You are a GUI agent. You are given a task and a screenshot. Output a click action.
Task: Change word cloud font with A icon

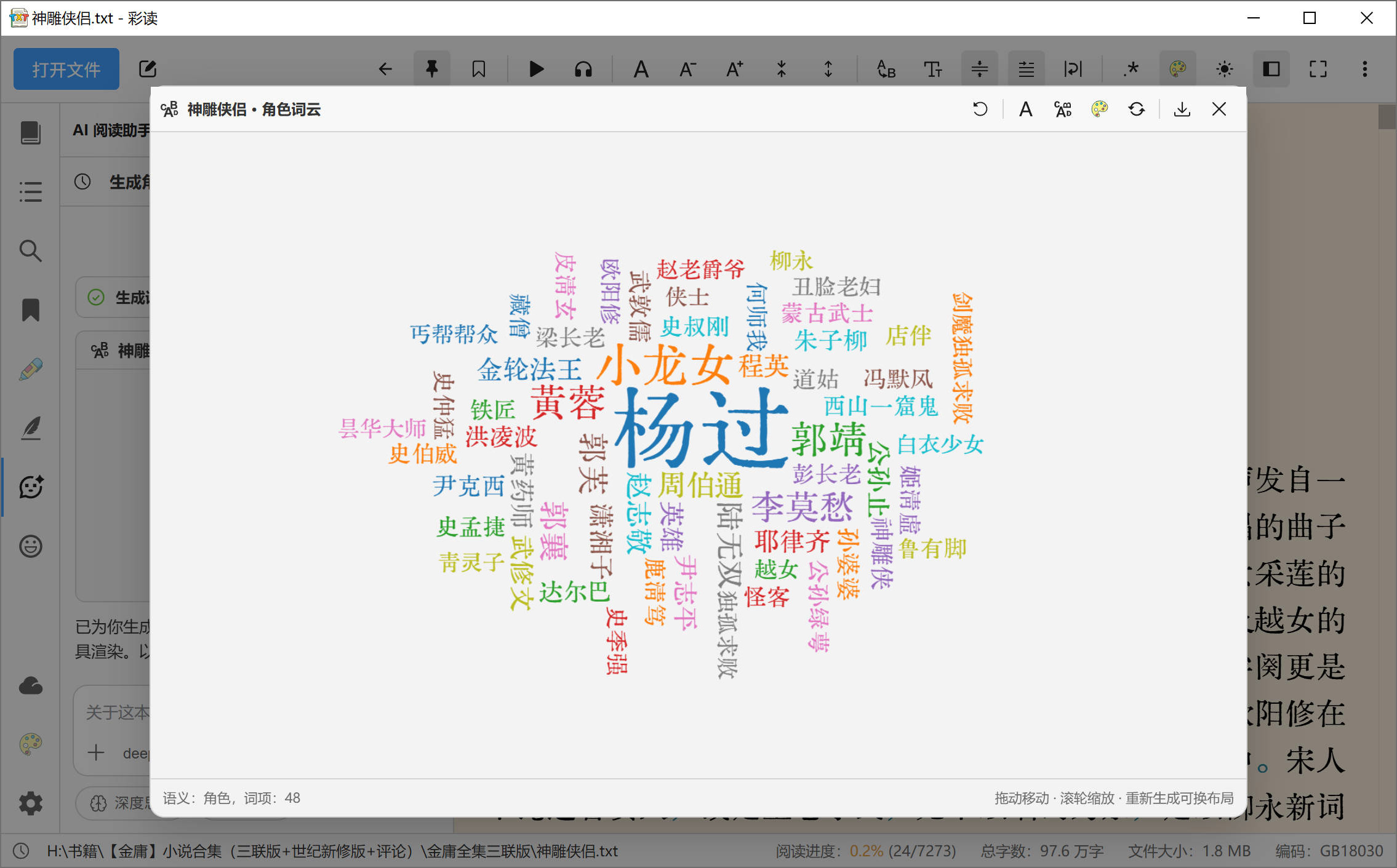(x=1026, y=109)
